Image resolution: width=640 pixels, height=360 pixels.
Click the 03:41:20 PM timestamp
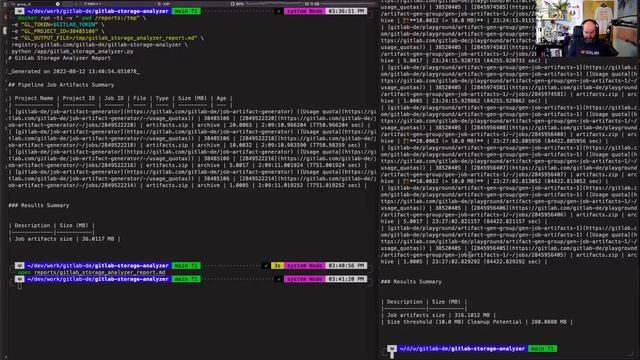[347, 279]
